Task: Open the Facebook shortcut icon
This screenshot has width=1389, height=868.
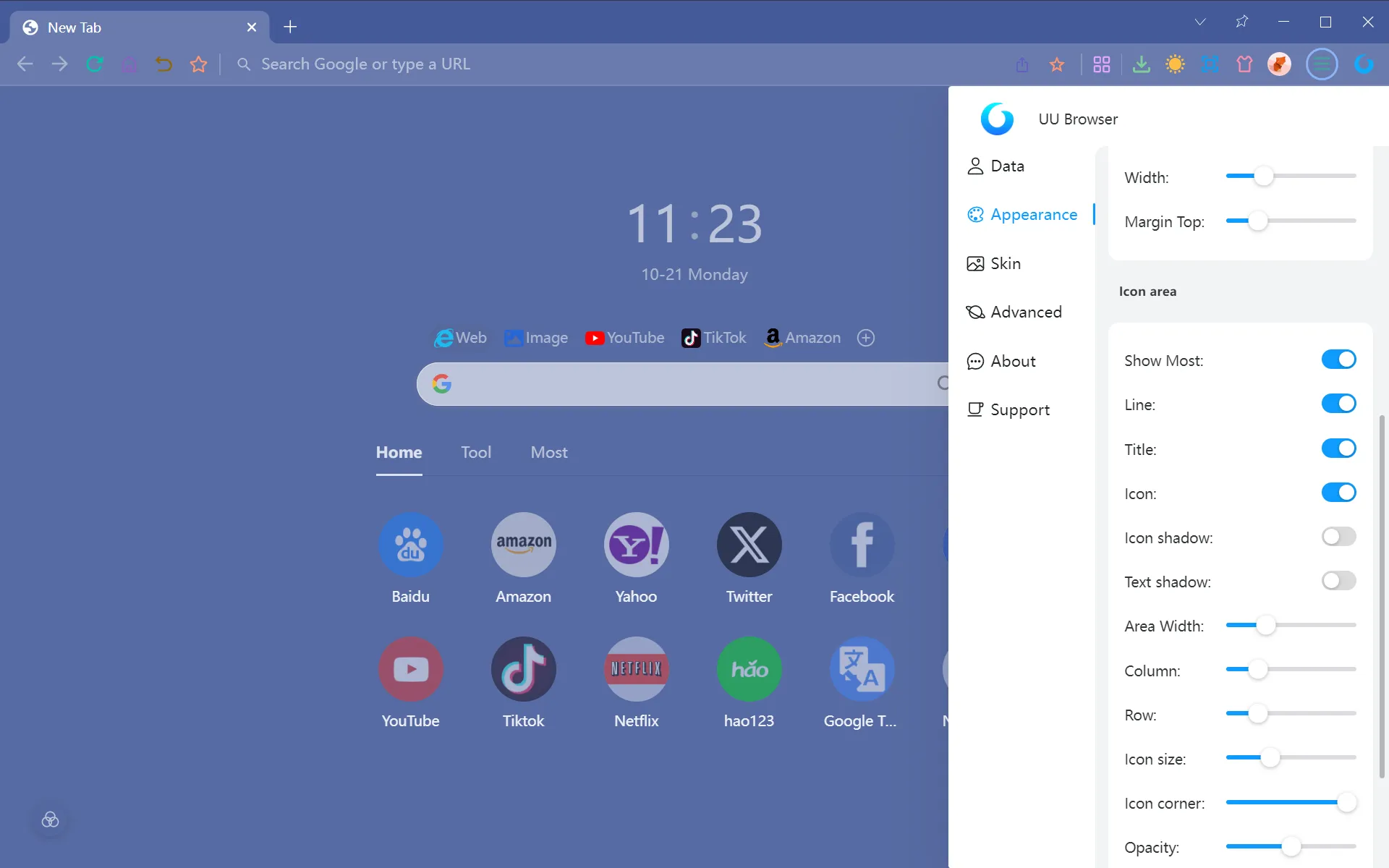Action: tap(862, 544)
